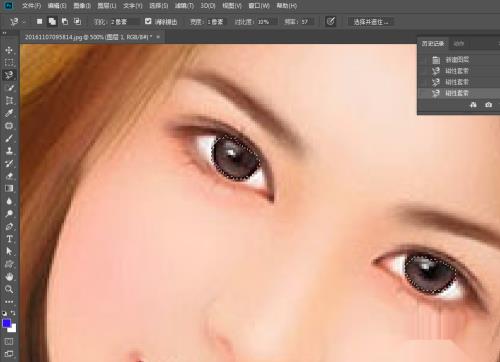The width and height of the screenshot is (500, 362).
Task: Select the Move tool
Action: point(9,50)
